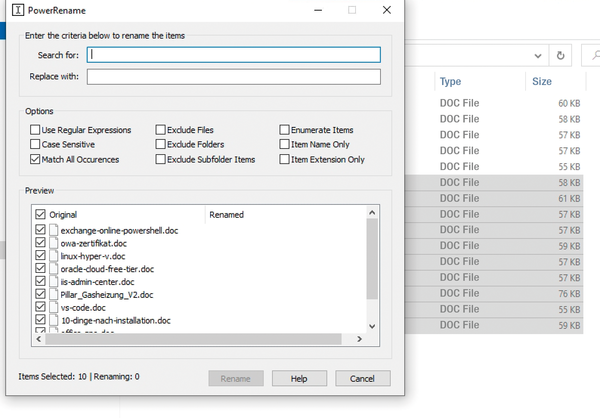Viewport: 600px width, 418px height.
Task: Click the preview list scroll down arrow
Action: (x=372, y=326)
